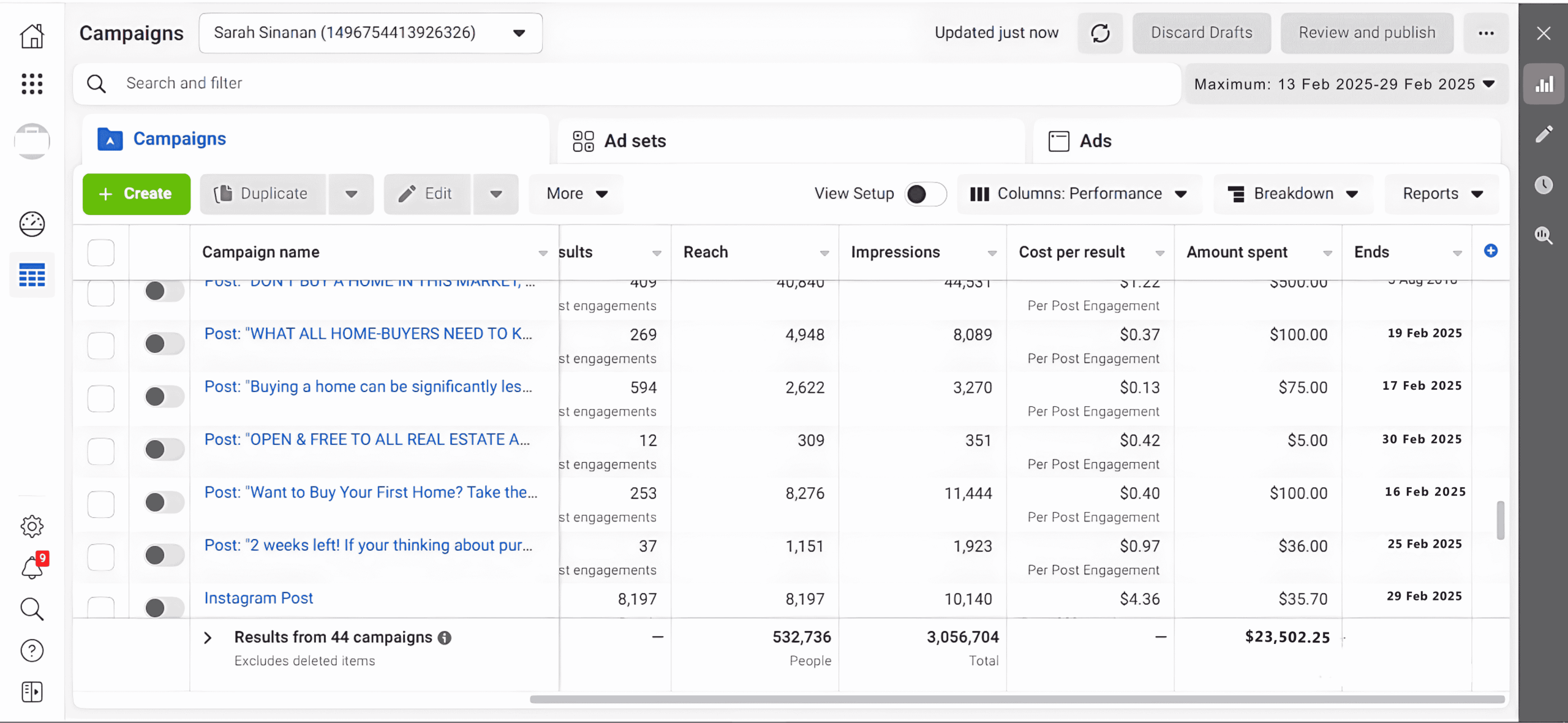Open the Columns: Performance dropdown

click(1079, 194)
